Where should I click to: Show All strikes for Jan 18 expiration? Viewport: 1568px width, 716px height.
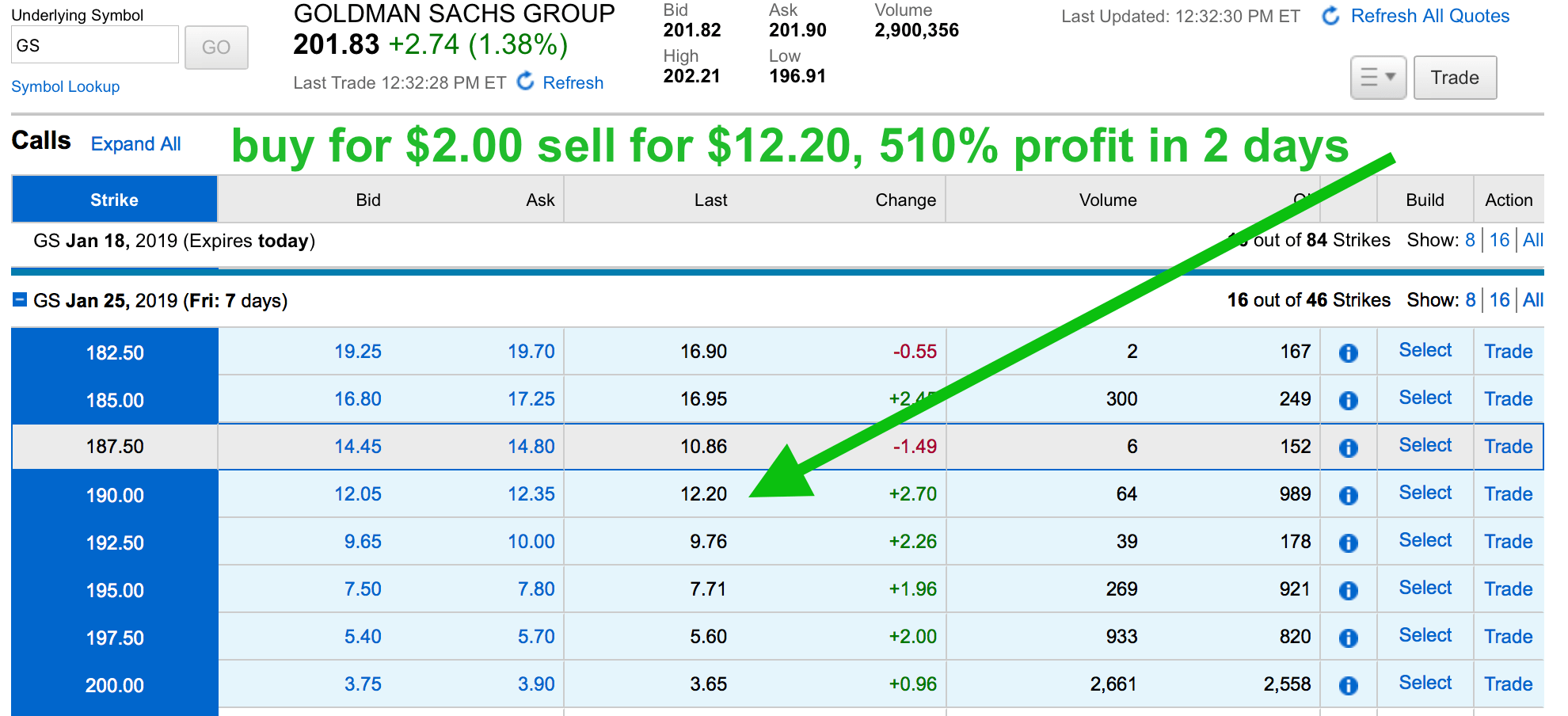coord(1533,240)
